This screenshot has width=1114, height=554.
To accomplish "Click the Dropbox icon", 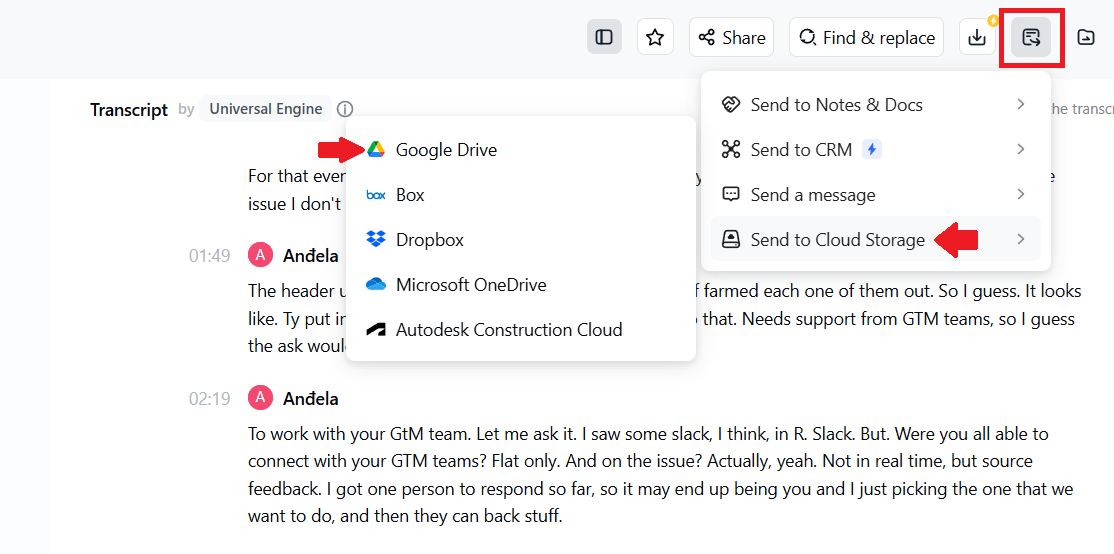I will click(376, 240).
